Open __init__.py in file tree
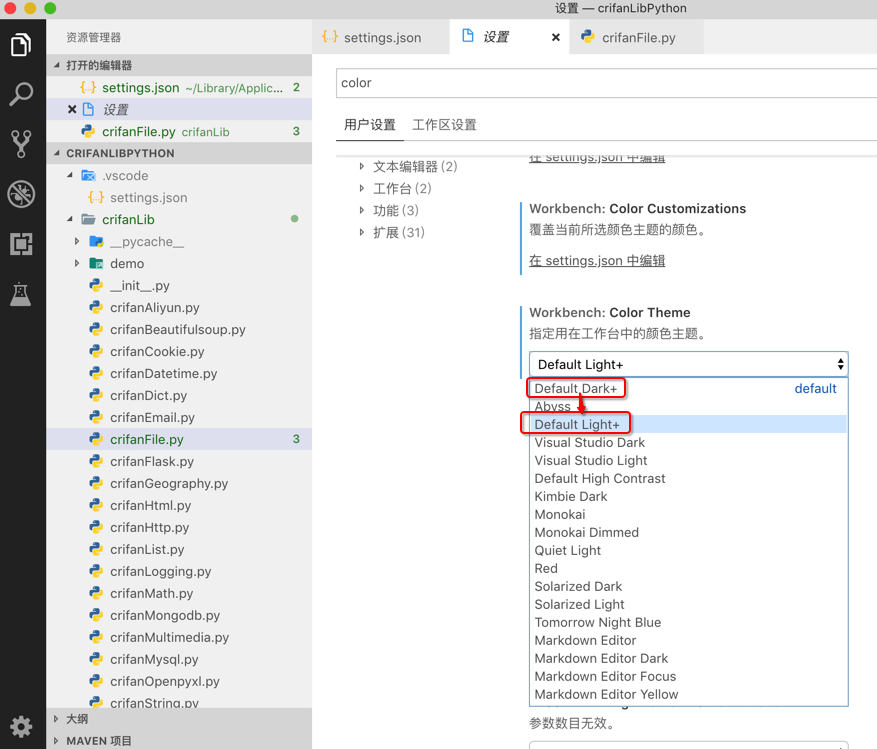 click(x=179, y=285)
